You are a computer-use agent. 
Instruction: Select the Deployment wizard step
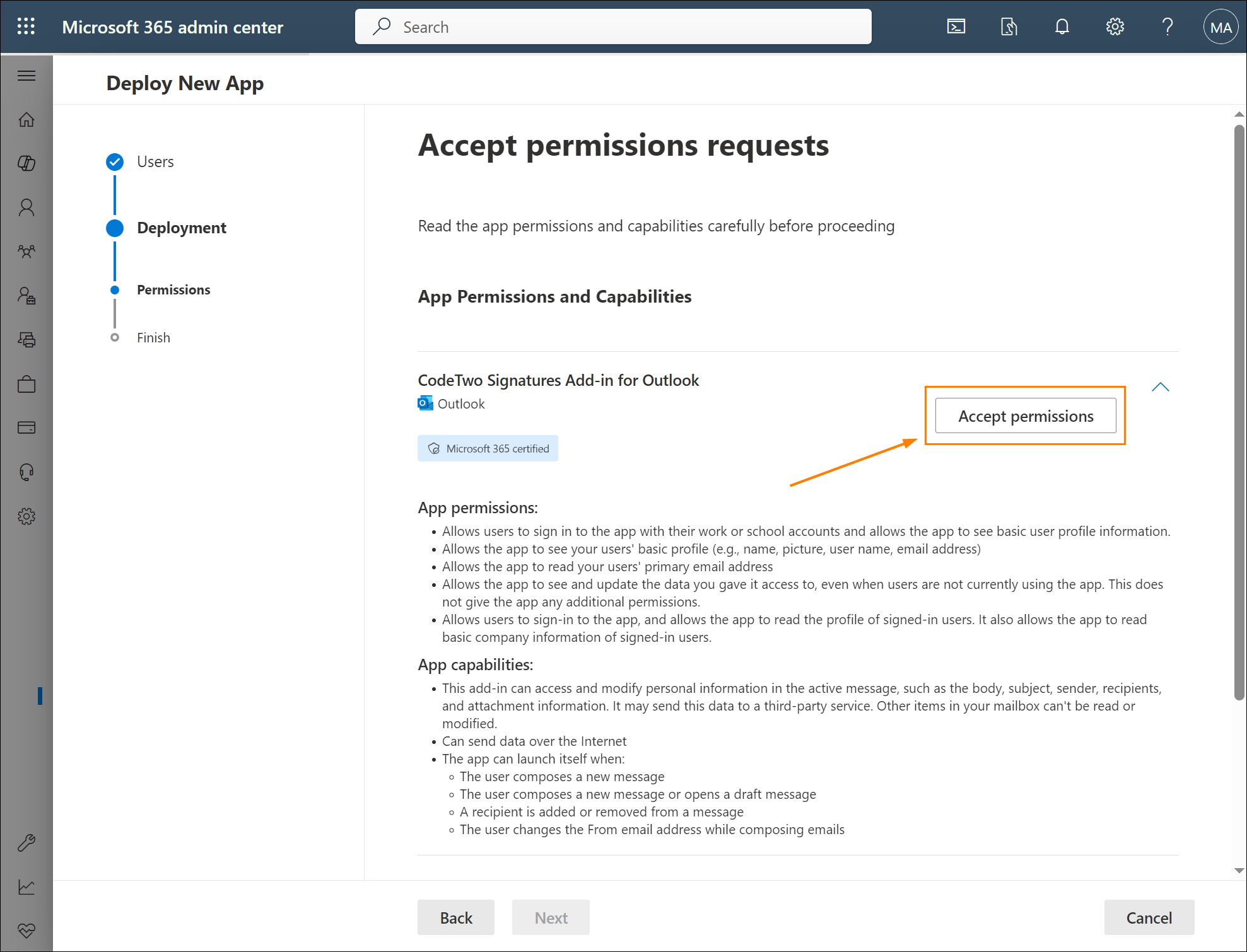181,228
